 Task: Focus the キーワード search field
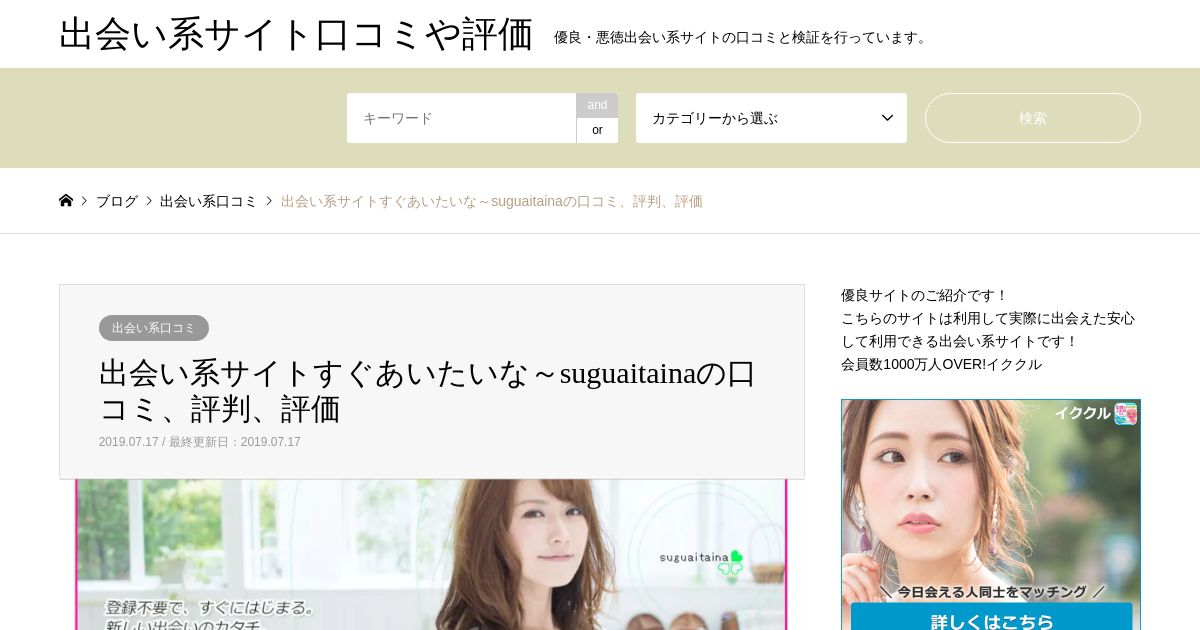(x=461, y=118)
